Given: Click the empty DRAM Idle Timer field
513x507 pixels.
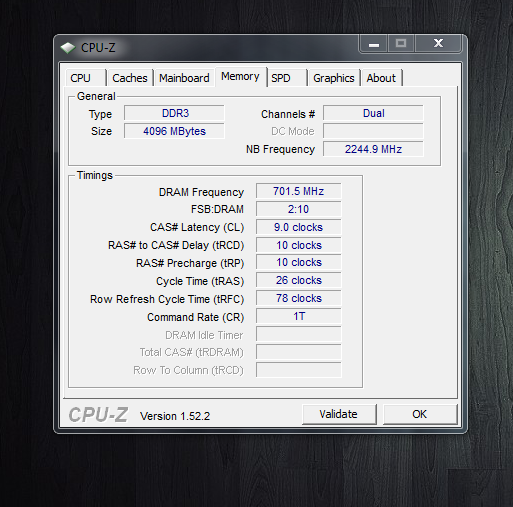Looking at the screenshot, I should pyautogui.click(x=299, y=334).
